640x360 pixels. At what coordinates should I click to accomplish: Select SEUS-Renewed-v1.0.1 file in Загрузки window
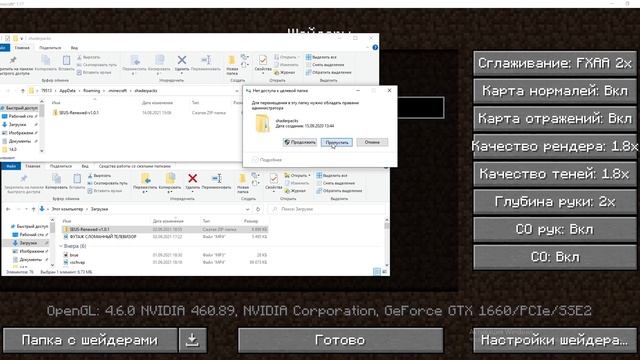tap(165, 229)
